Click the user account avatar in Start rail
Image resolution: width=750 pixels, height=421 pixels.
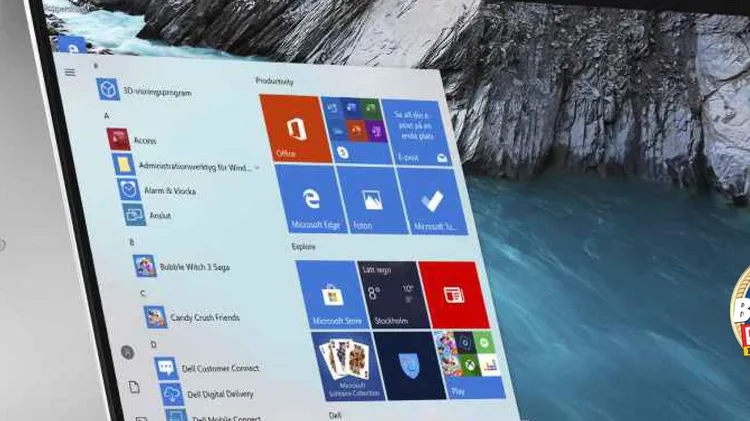(x=127, y=353)
